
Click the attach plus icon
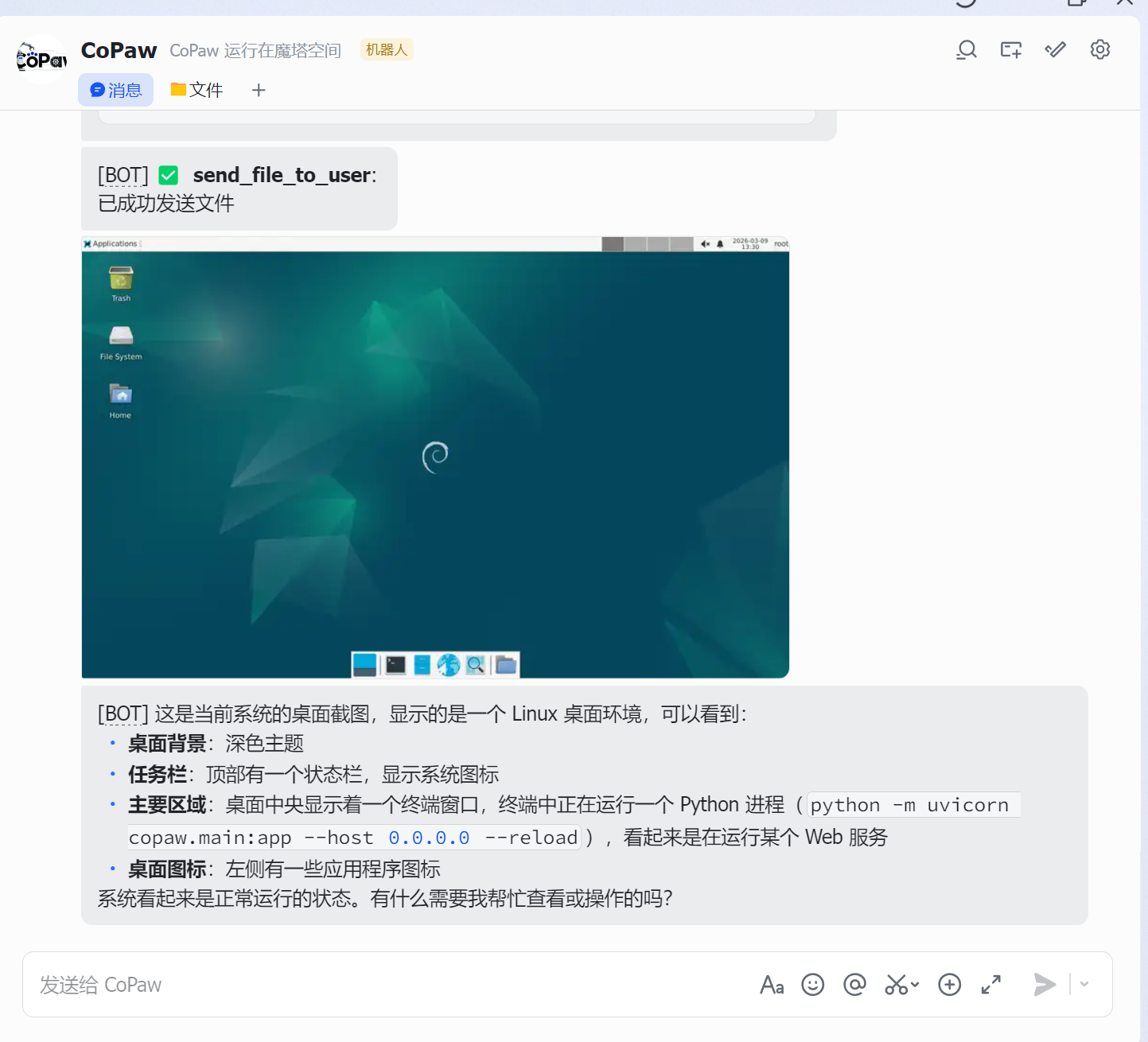click(949, 985)
